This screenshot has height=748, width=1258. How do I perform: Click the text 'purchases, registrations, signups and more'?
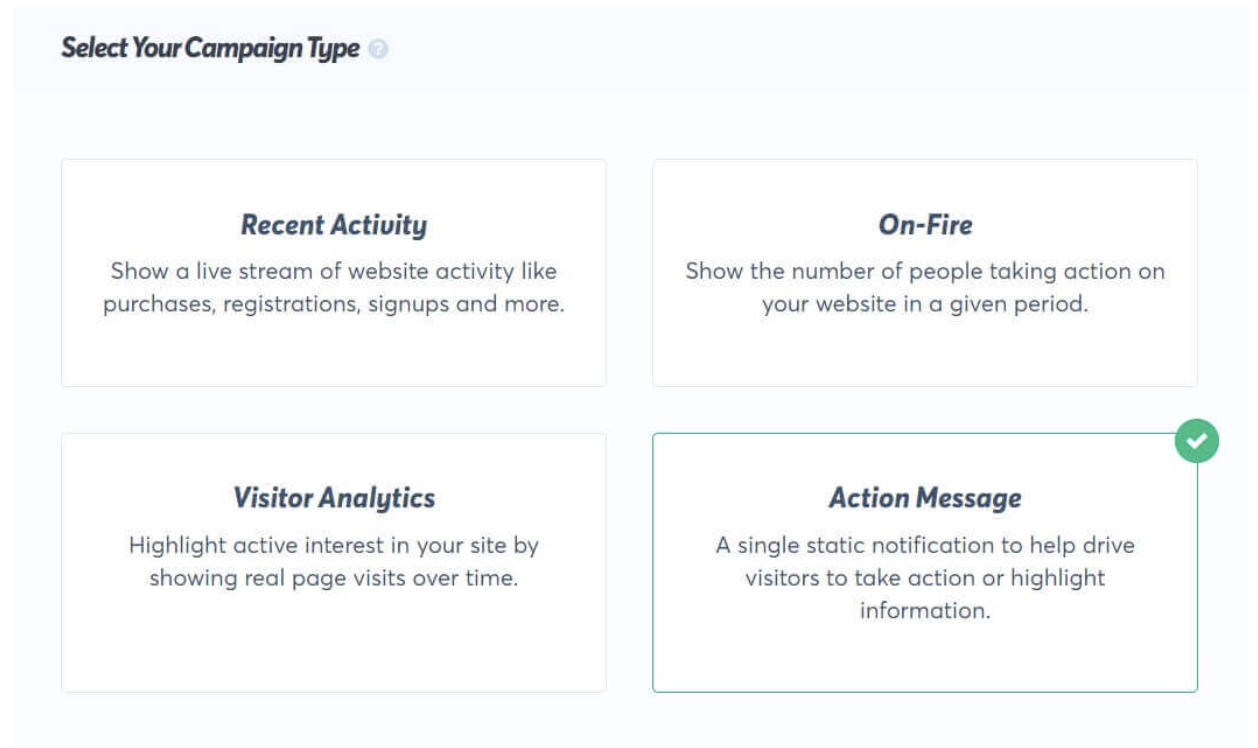click(x=334, y=303)
